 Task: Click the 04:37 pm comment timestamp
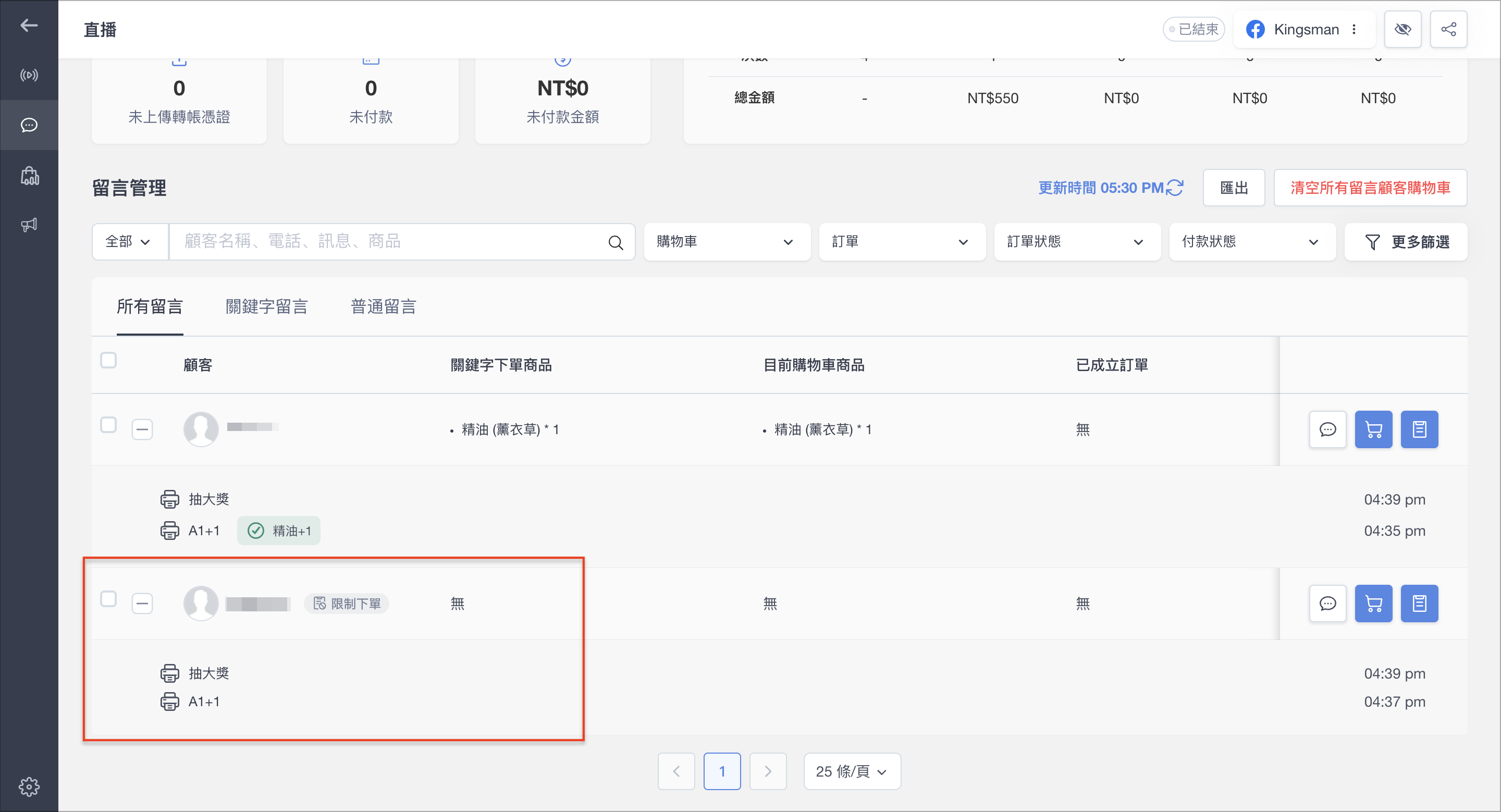1394,702
